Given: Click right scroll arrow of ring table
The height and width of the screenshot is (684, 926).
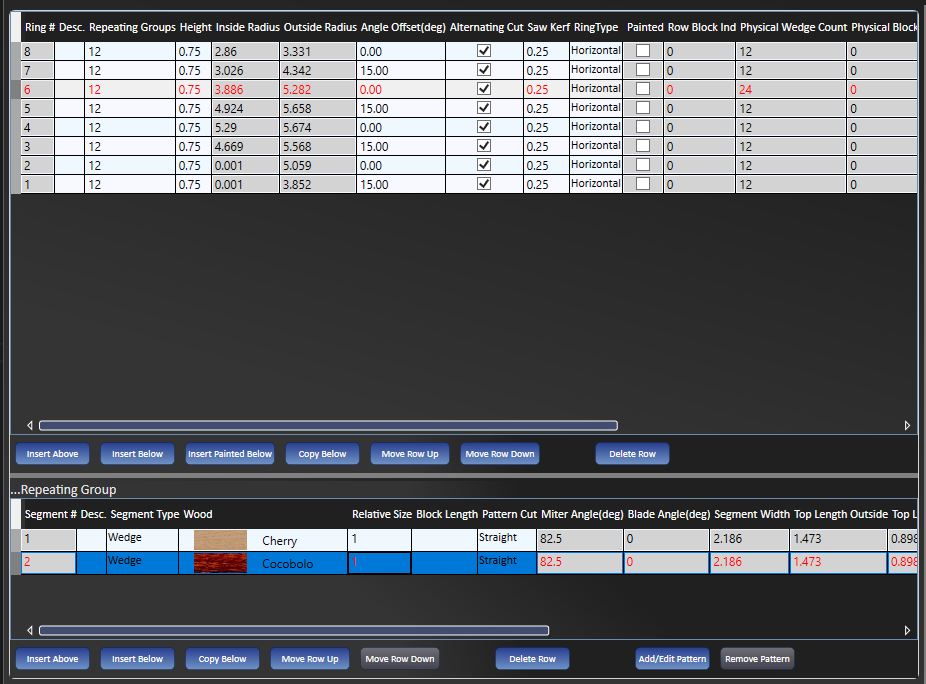Looking at the screenshot, I should click(907, 425).
